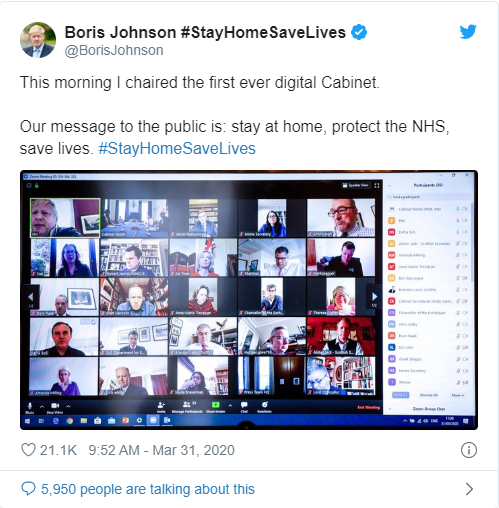Open Manage Participants in Zoom toolbar
Viewport: 499px width, 508px height.
[187, 407]
